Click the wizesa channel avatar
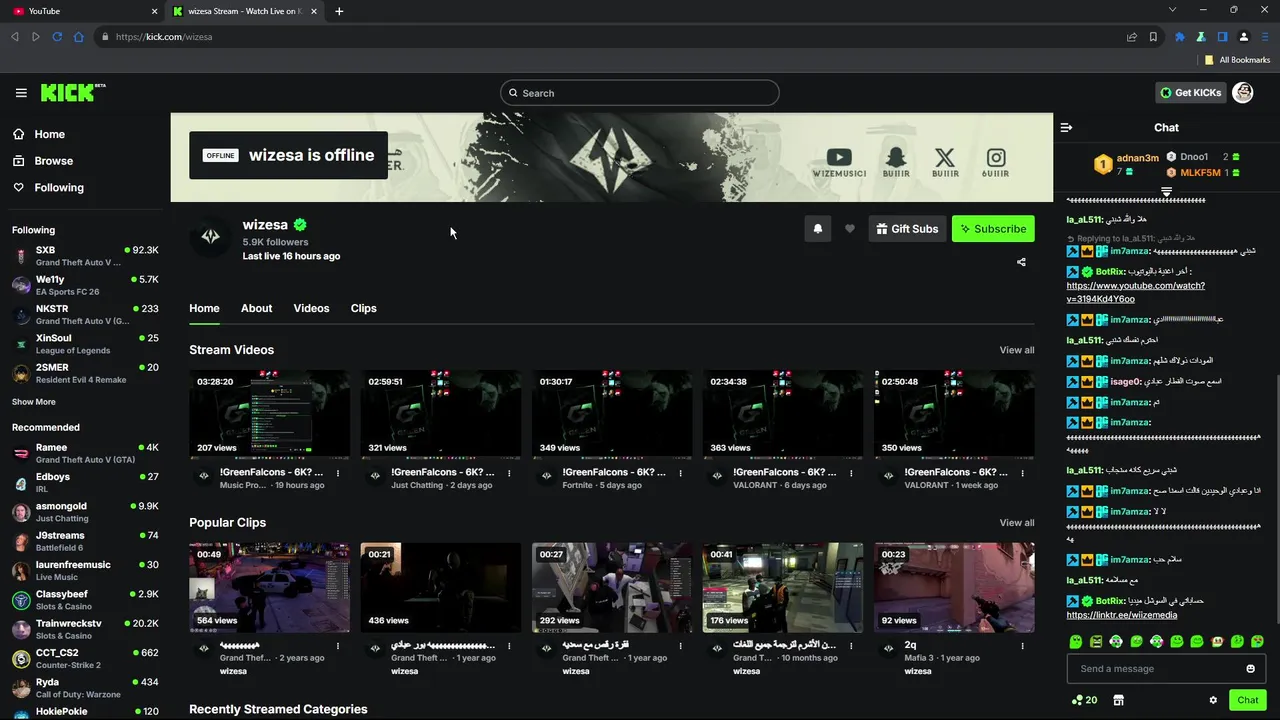The image size is (1280, 720). [210, 237]
